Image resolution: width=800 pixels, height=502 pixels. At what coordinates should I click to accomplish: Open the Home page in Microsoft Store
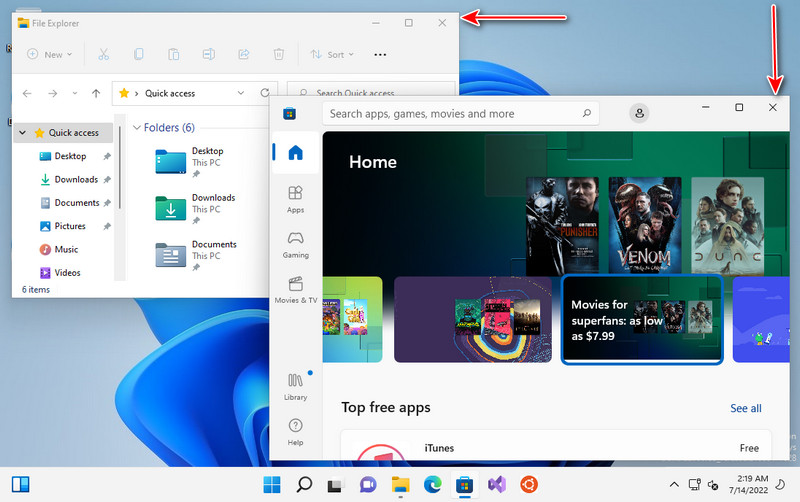pos(295,153)
